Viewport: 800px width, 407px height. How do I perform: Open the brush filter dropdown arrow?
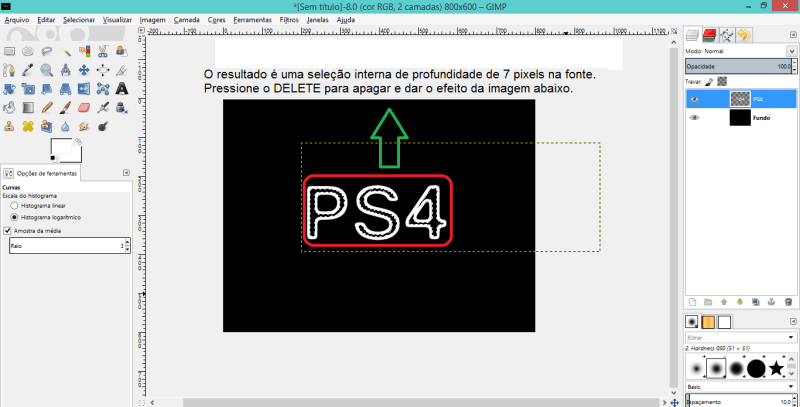point(791,338)
